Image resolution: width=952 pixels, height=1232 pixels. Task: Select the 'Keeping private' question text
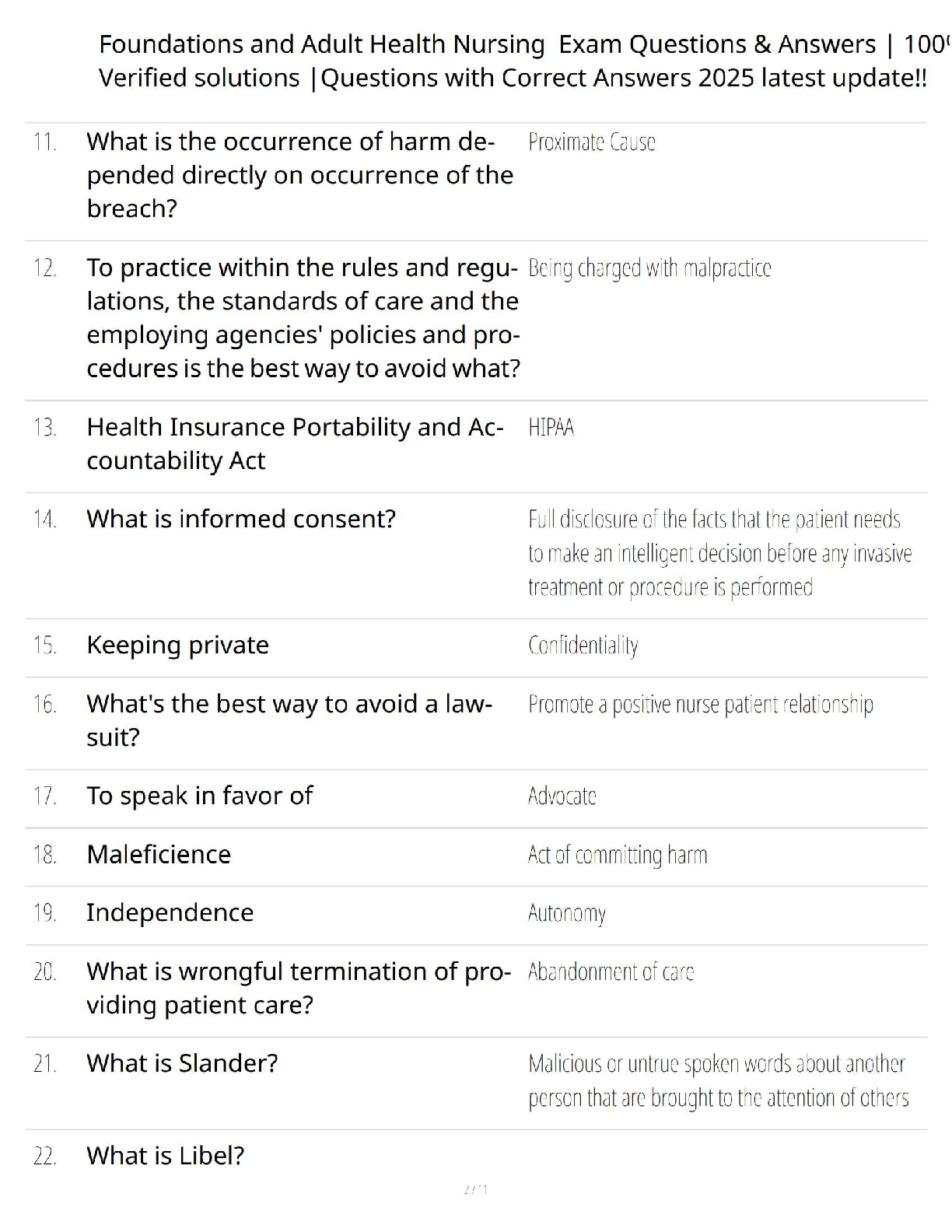click(x=177, y=646)
